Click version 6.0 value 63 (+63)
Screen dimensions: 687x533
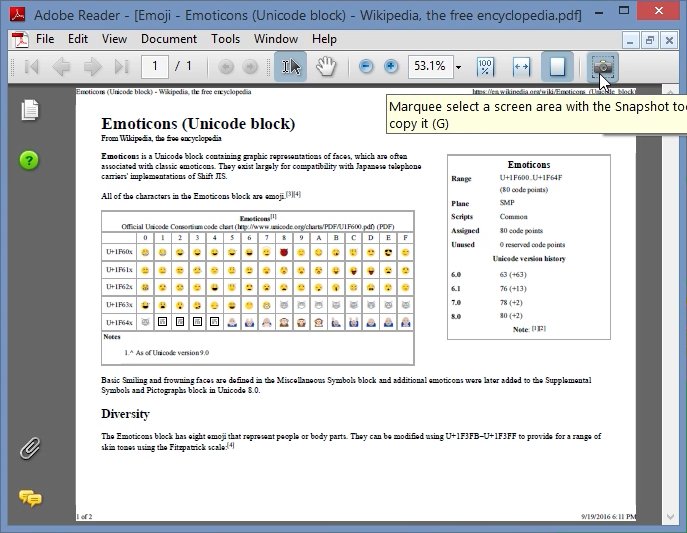(513, 275)
